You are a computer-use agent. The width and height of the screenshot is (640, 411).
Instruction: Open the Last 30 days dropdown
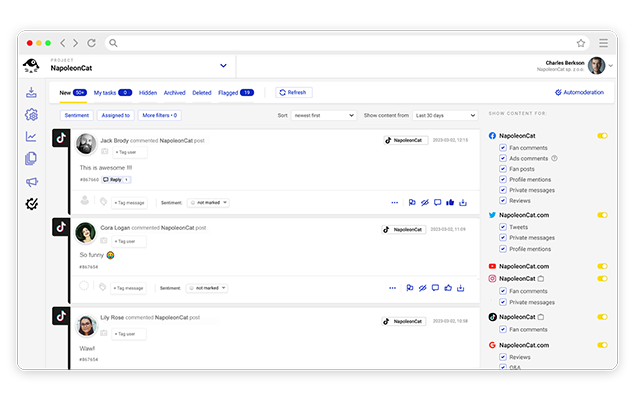[444, 115]
